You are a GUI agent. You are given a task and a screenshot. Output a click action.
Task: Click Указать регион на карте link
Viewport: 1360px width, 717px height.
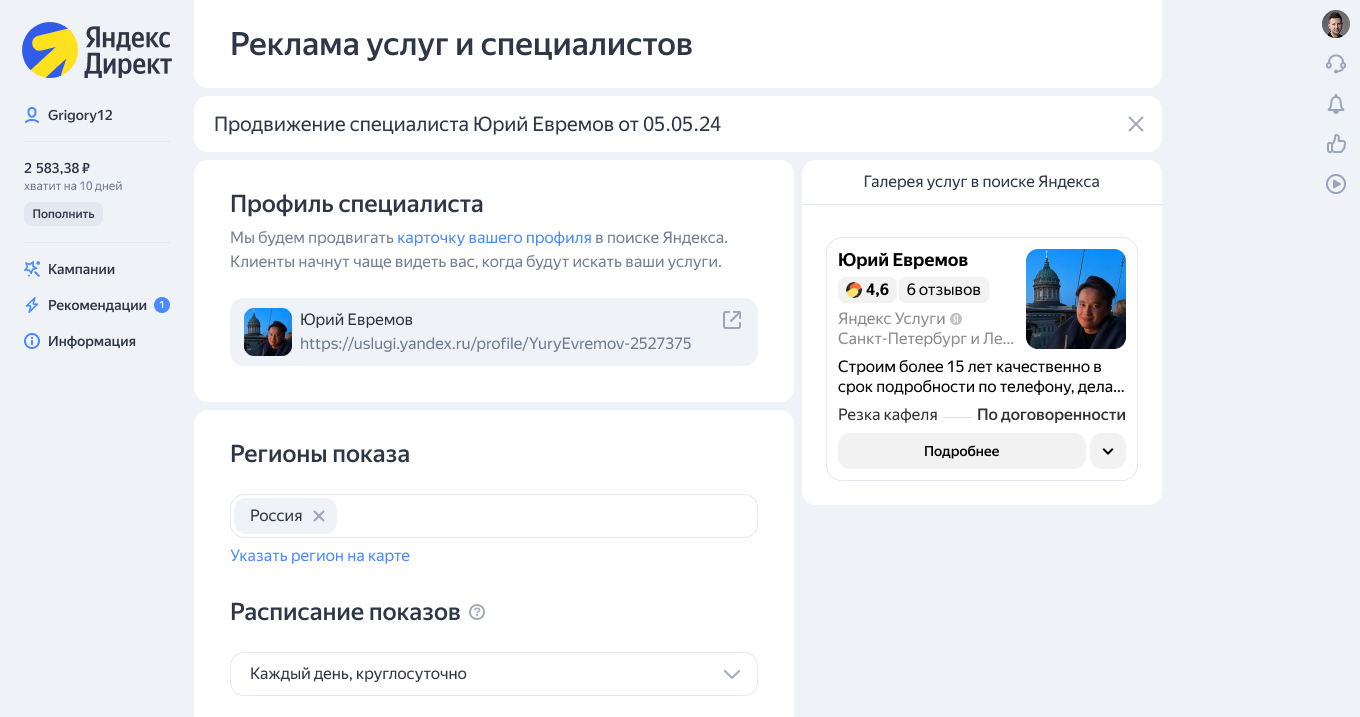click(x=320, y=556)
